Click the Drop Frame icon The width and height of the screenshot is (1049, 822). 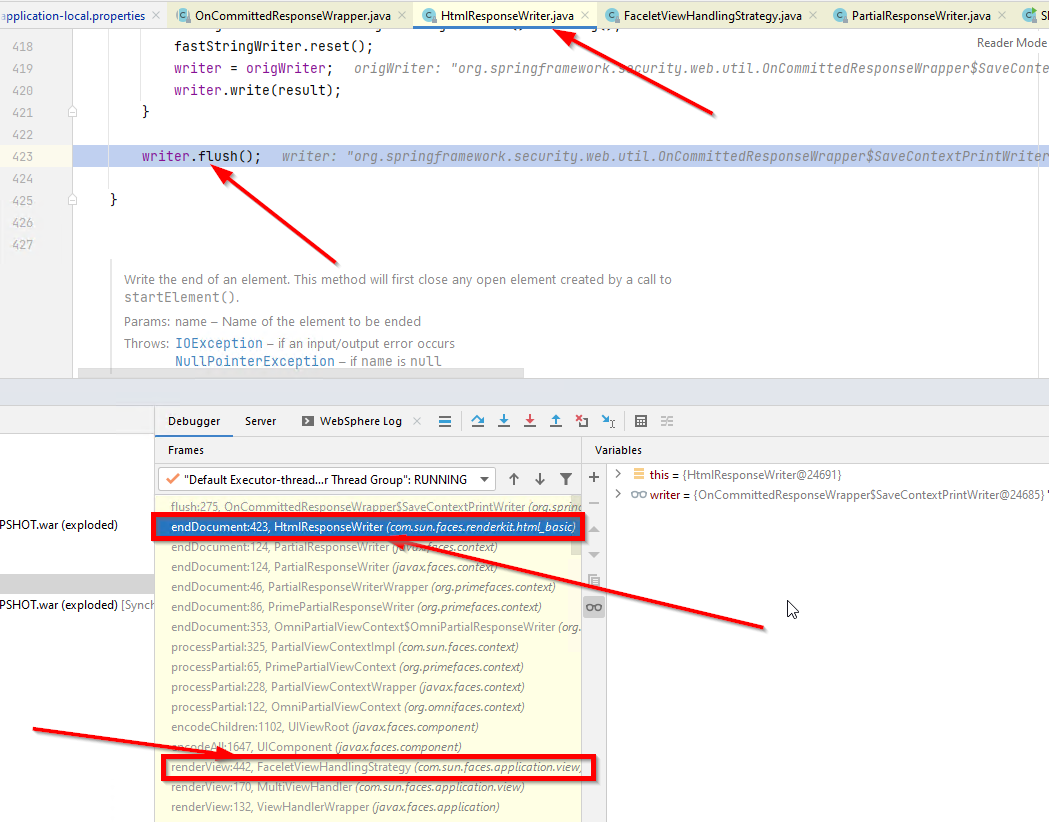582,421
